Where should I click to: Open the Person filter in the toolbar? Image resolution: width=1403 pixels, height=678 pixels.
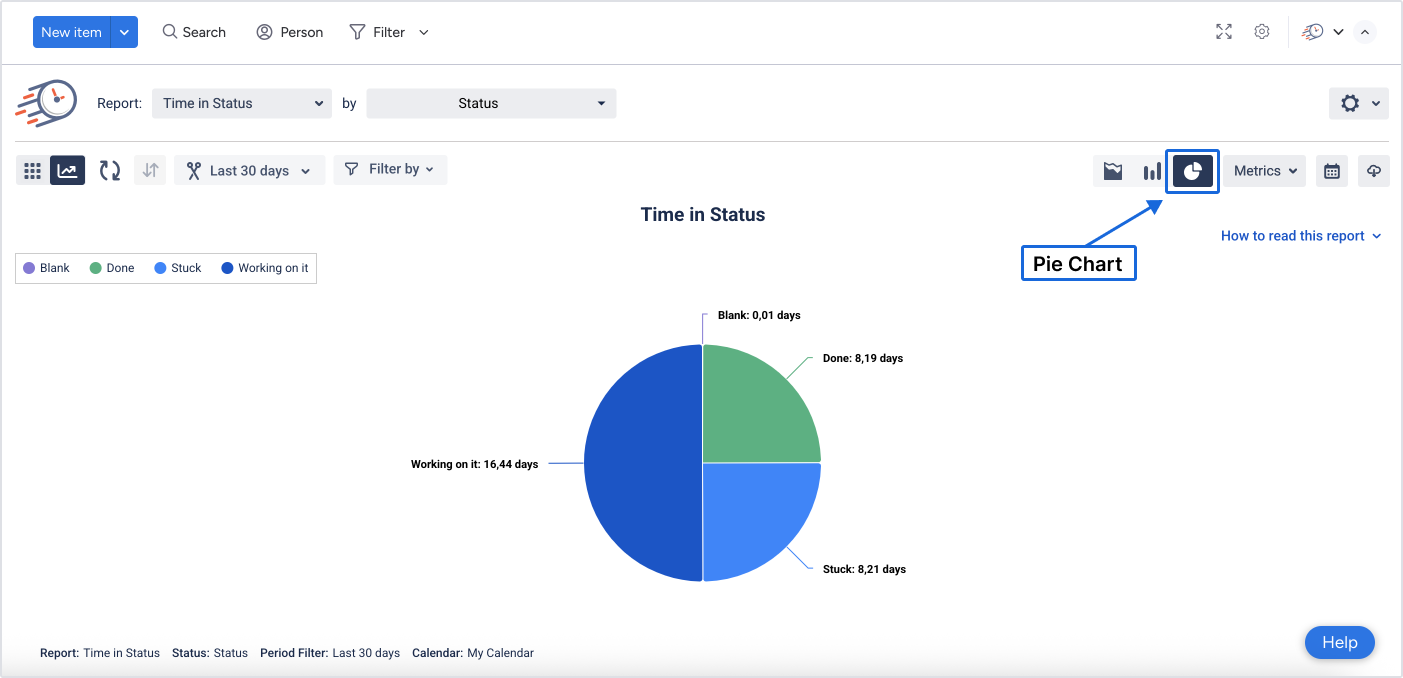pyautogui.click(x=290, y=32)
